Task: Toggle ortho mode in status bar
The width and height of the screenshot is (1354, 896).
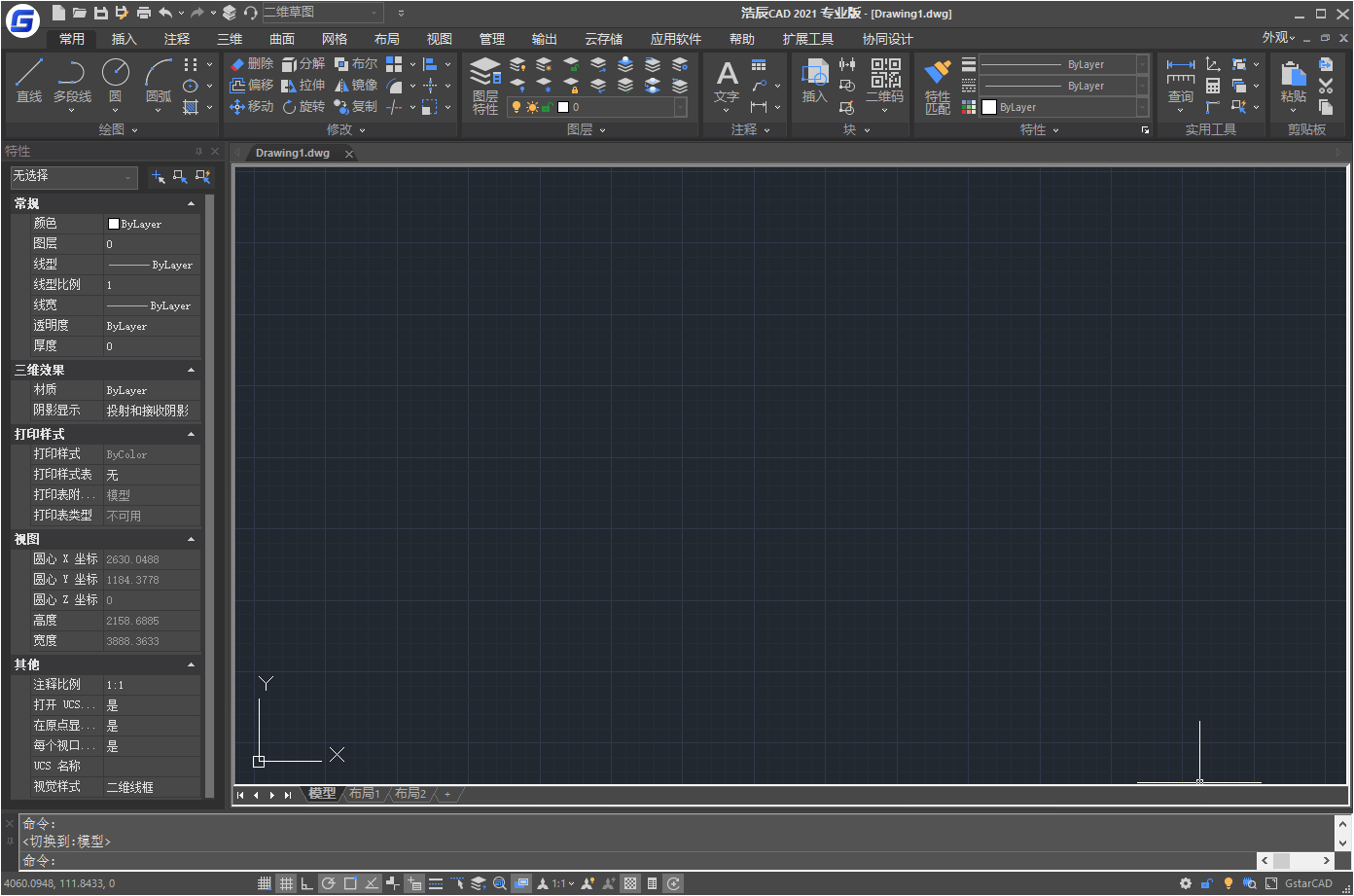Action: point(307,883)
